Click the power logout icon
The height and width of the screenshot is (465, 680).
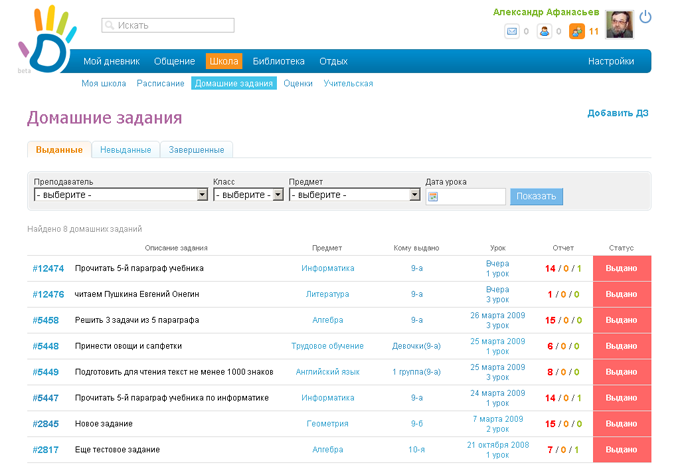tap(645, 17)
